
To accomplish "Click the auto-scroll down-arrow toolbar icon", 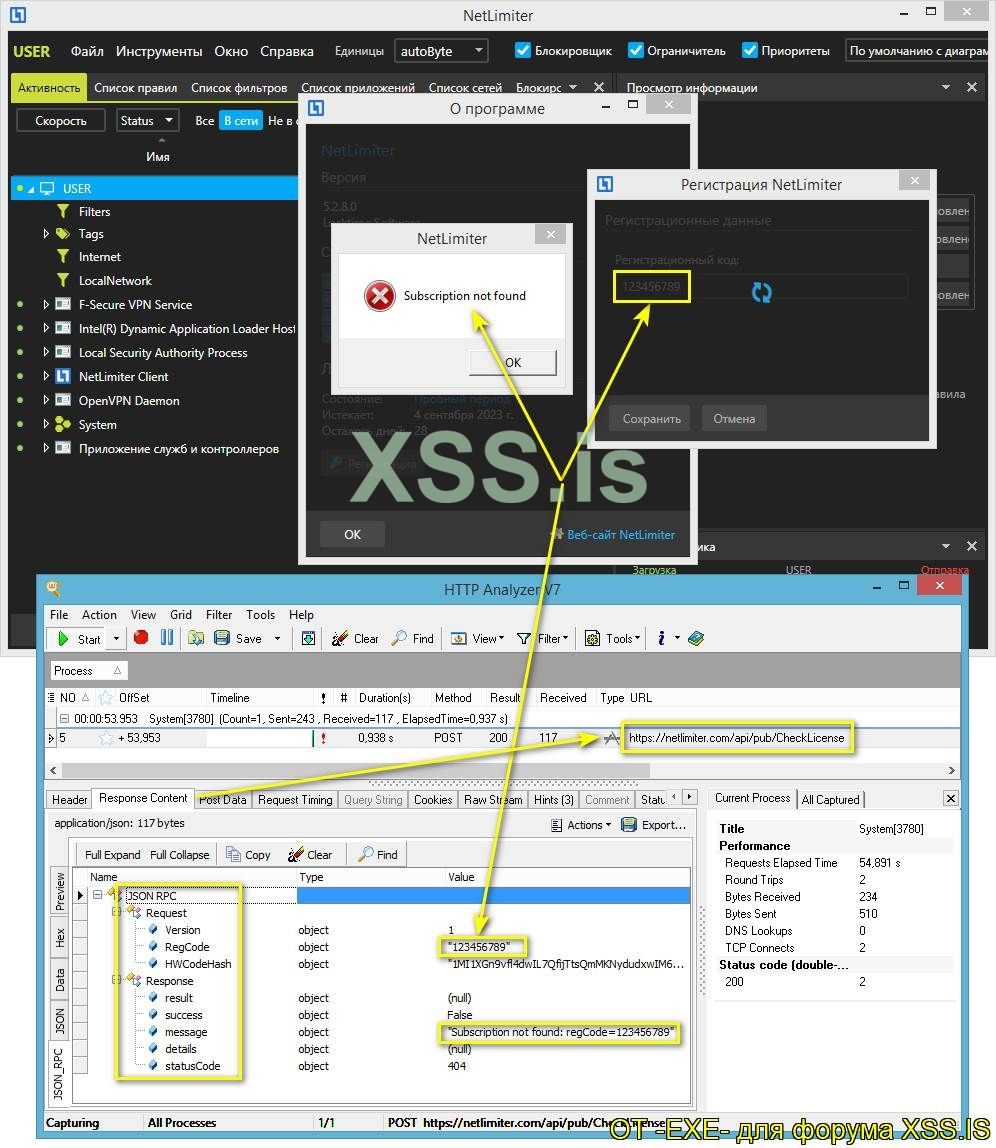I will pos(309,638).
